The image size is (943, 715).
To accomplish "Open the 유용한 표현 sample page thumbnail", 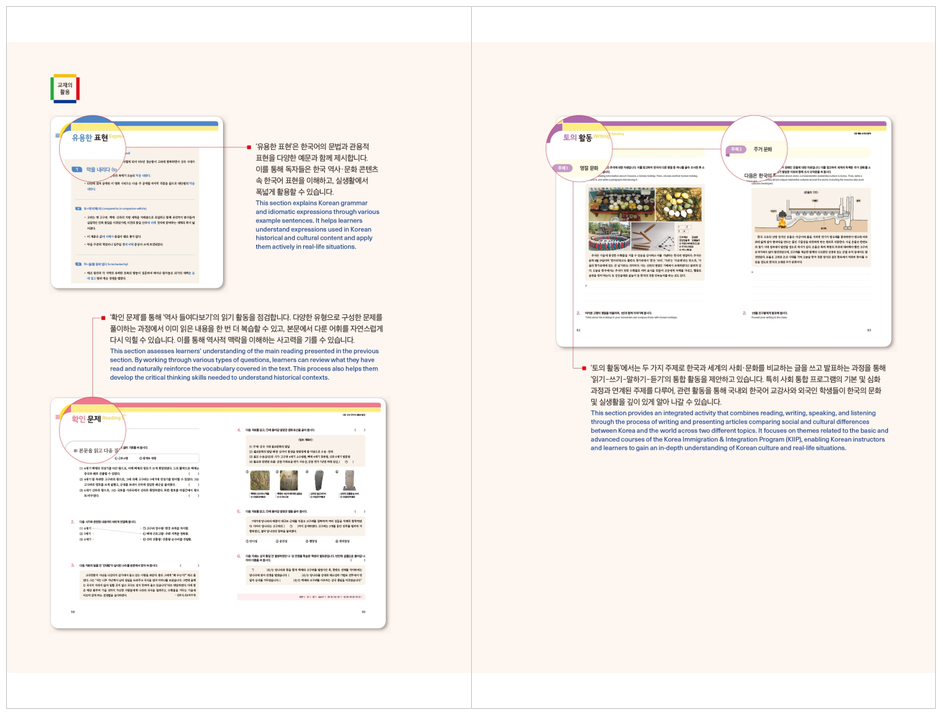I will click(x=137, y=203).
